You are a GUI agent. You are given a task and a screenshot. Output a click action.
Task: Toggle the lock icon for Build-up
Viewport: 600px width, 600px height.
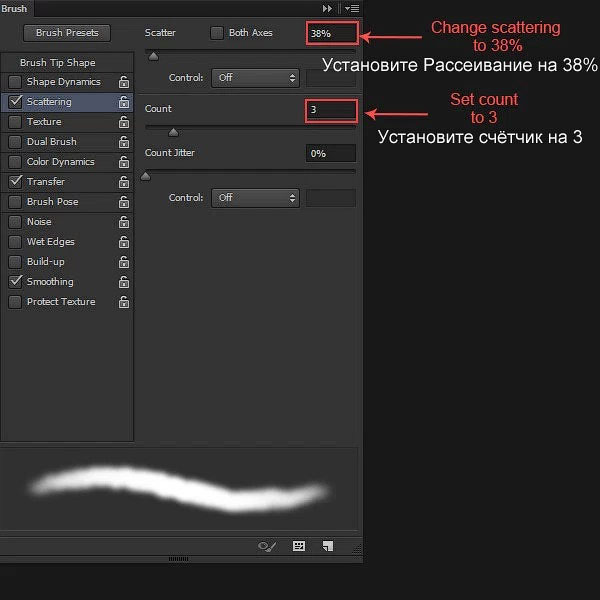[124, 262]
